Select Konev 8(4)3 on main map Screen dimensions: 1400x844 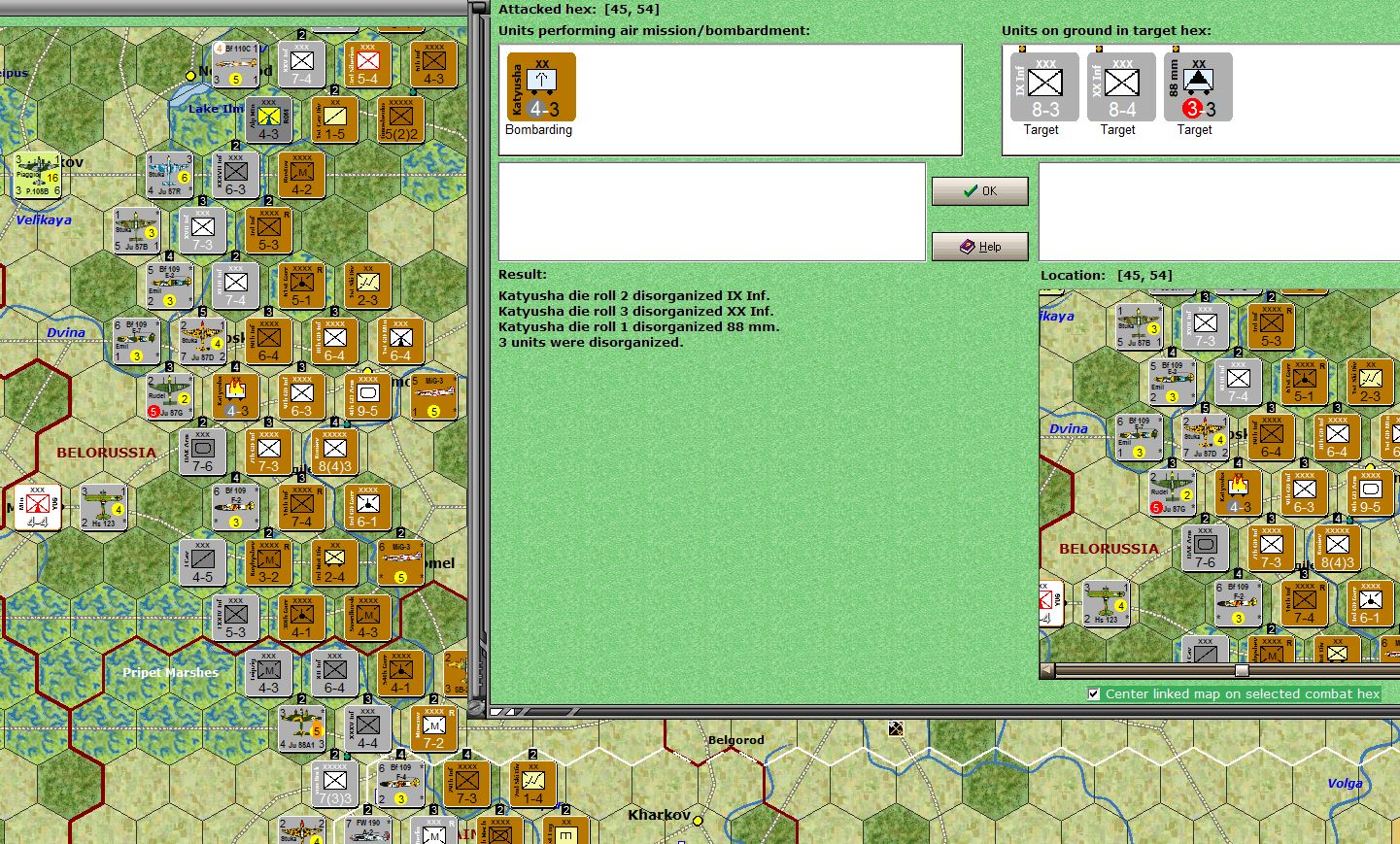point(335,452)
